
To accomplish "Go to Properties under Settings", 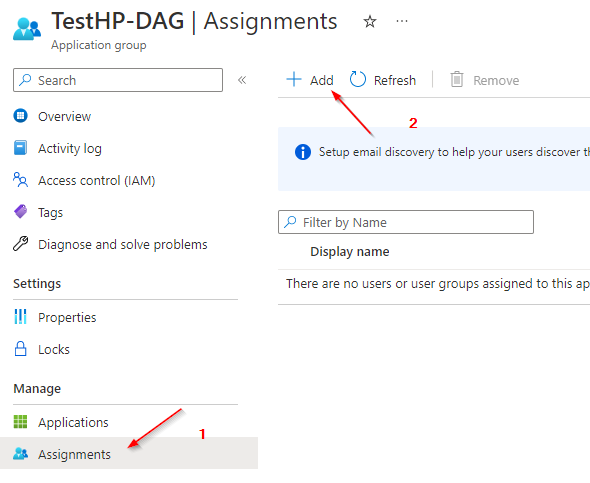I will point(67,317).
